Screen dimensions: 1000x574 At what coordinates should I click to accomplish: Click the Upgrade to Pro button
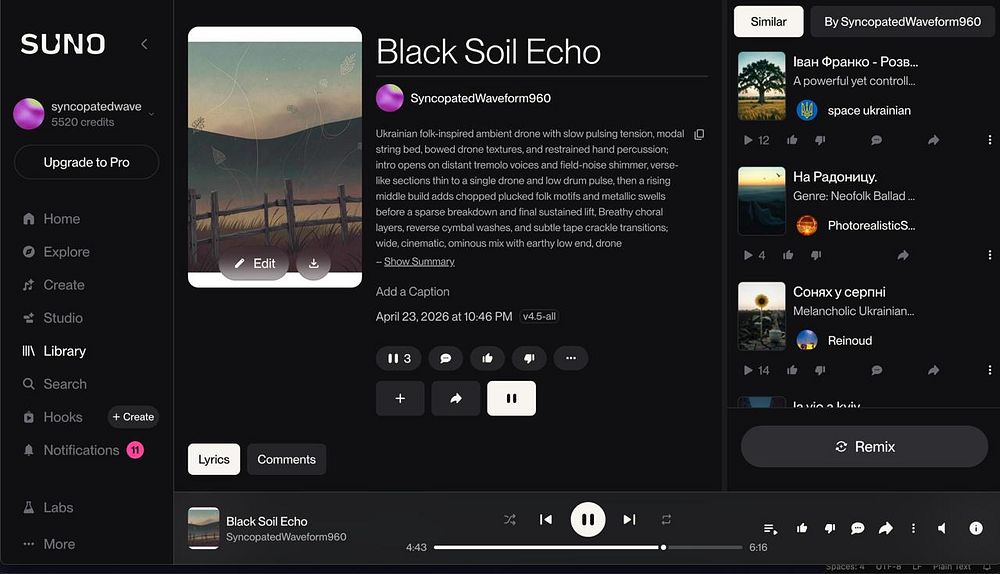tap(87, 162)
